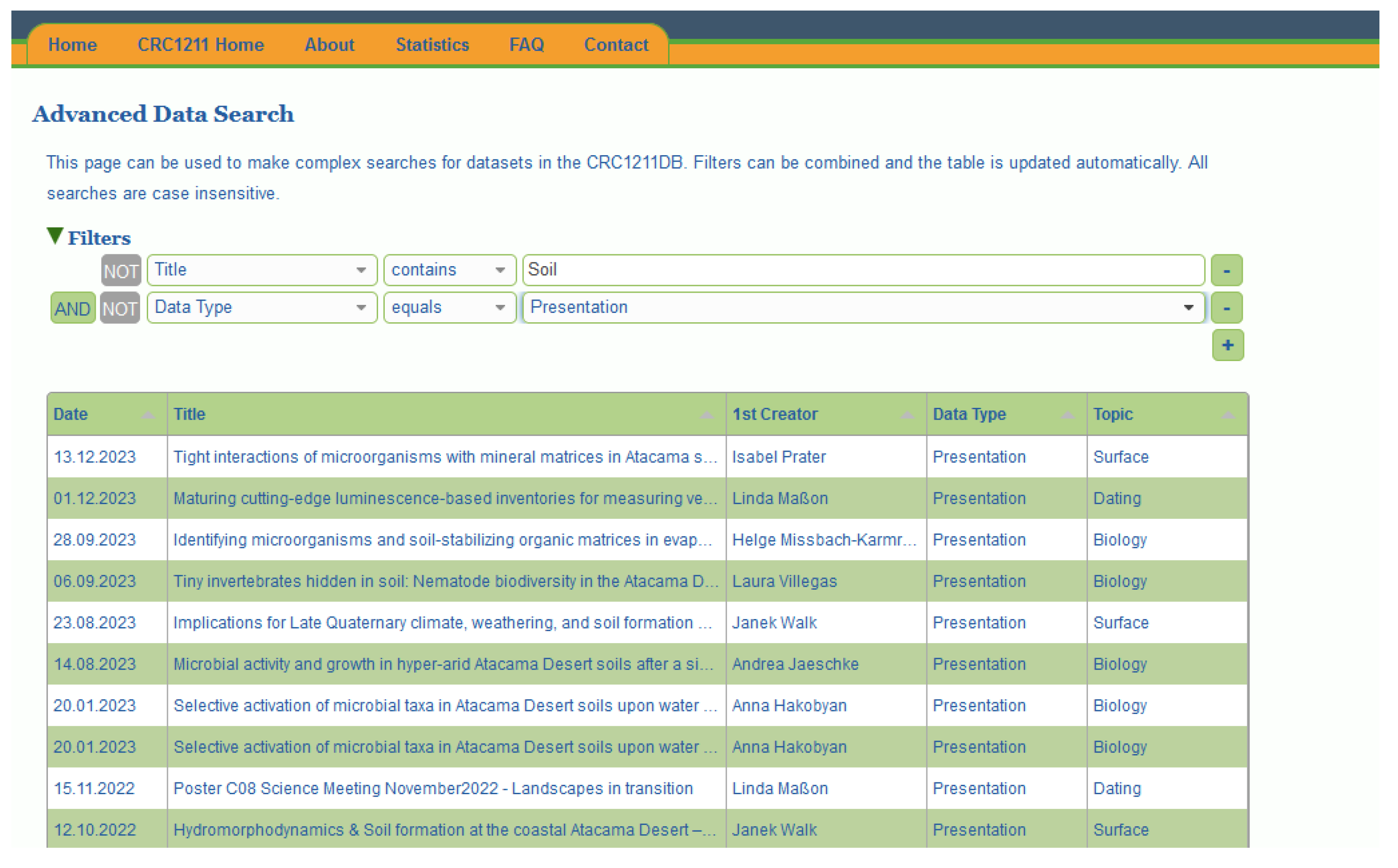This screenshot has height=868, width=1398.
Task: Click the Soil search text field
Action: tap(864, 270)
